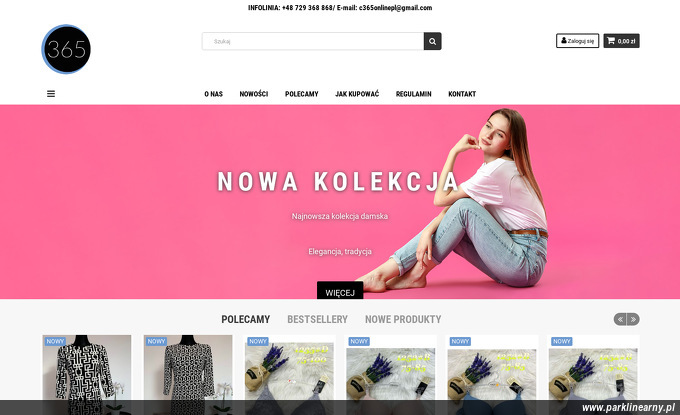Image resolution: width=680 pixels, height=415 pixels.
Task: Click inside the Szukaj search field
Action: coord(313,41)
